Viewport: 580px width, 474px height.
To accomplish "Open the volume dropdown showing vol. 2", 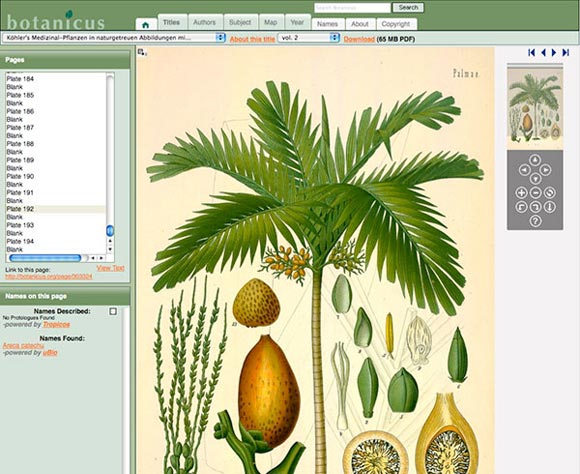I will tap(308, 38).
